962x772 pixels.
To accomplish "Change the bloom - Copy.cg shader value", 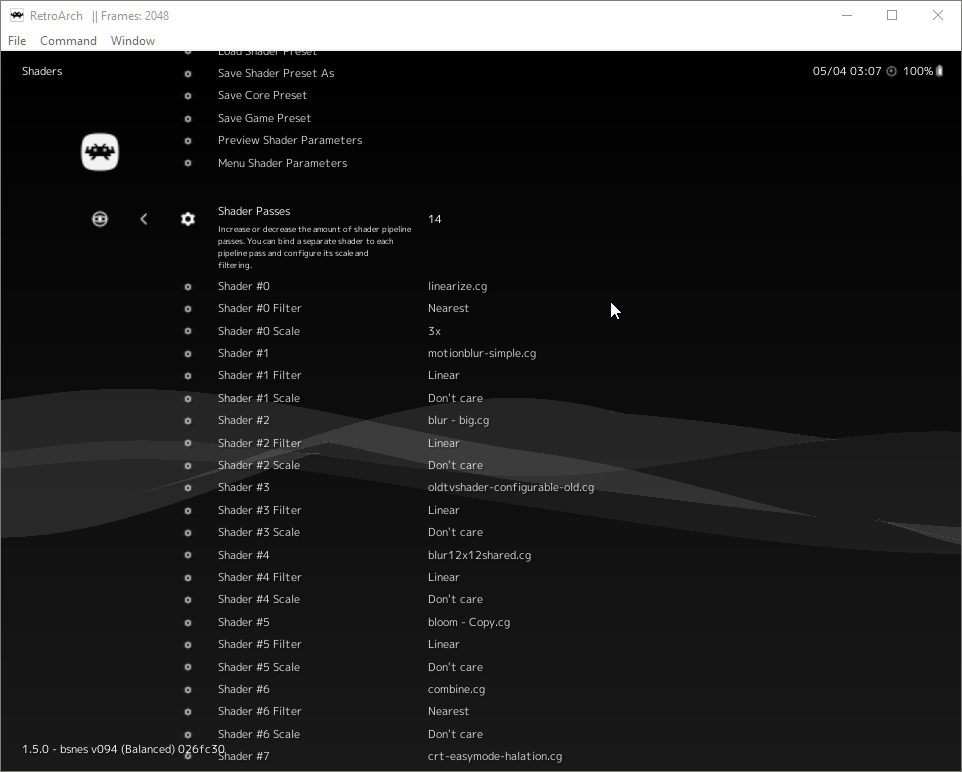I will pos(469,622).
